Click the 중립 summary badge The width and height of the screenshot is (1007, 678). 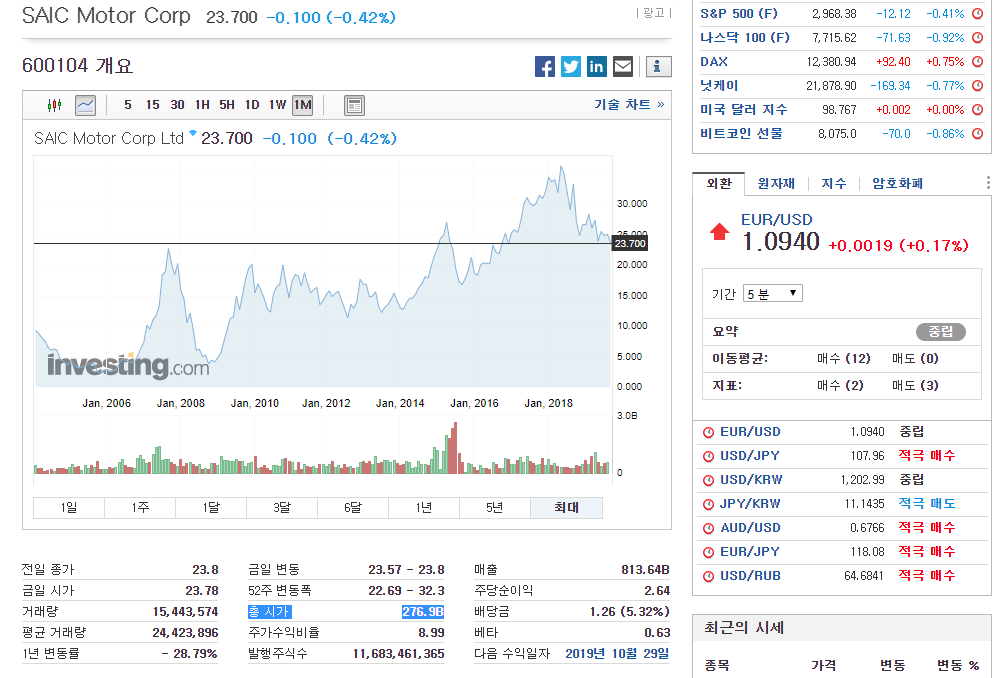pyautogui.click(x=941, y=331)
